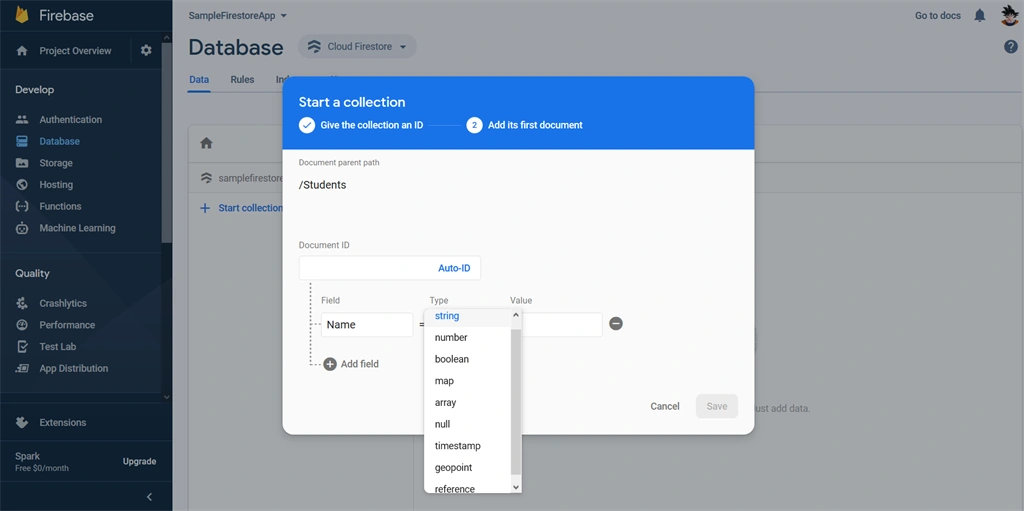Remove the Name field with minus icon
The width and height of the screenshot is (1024, 511).
[615, 323]
